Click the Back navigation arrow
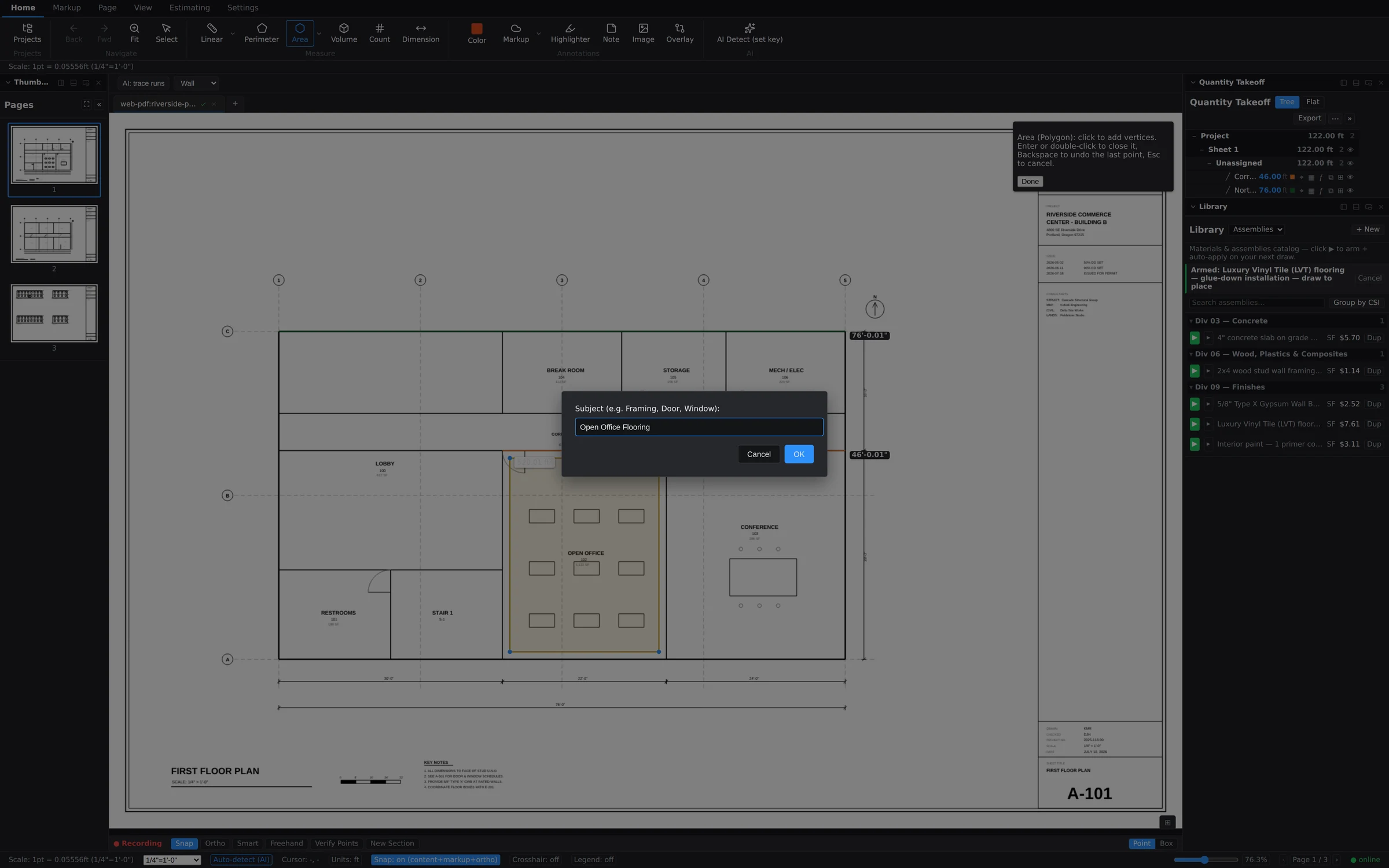This screenshot has height=868, width=1389. click(74, 33)
